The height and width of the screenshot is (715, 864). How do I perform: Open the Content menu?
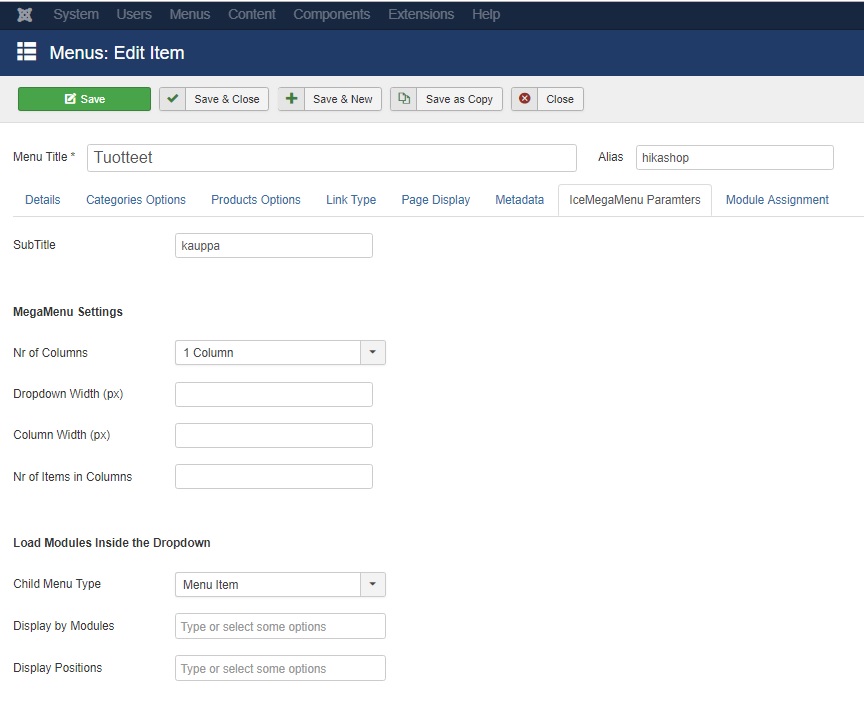coord(252,14)
